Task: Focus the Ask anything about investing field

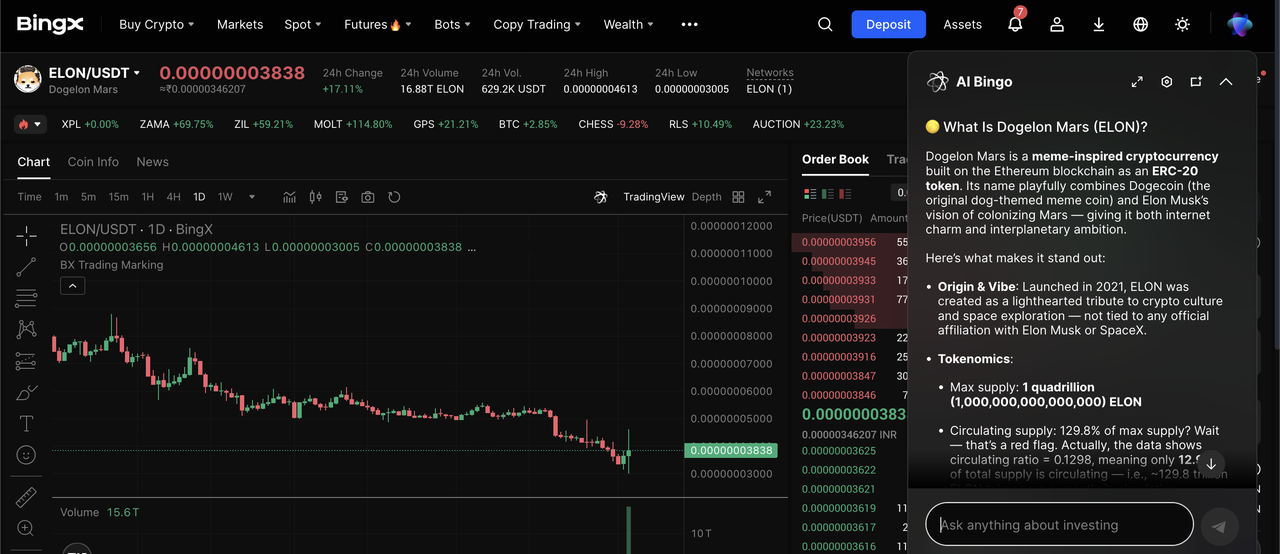Action: [1060, 525]
